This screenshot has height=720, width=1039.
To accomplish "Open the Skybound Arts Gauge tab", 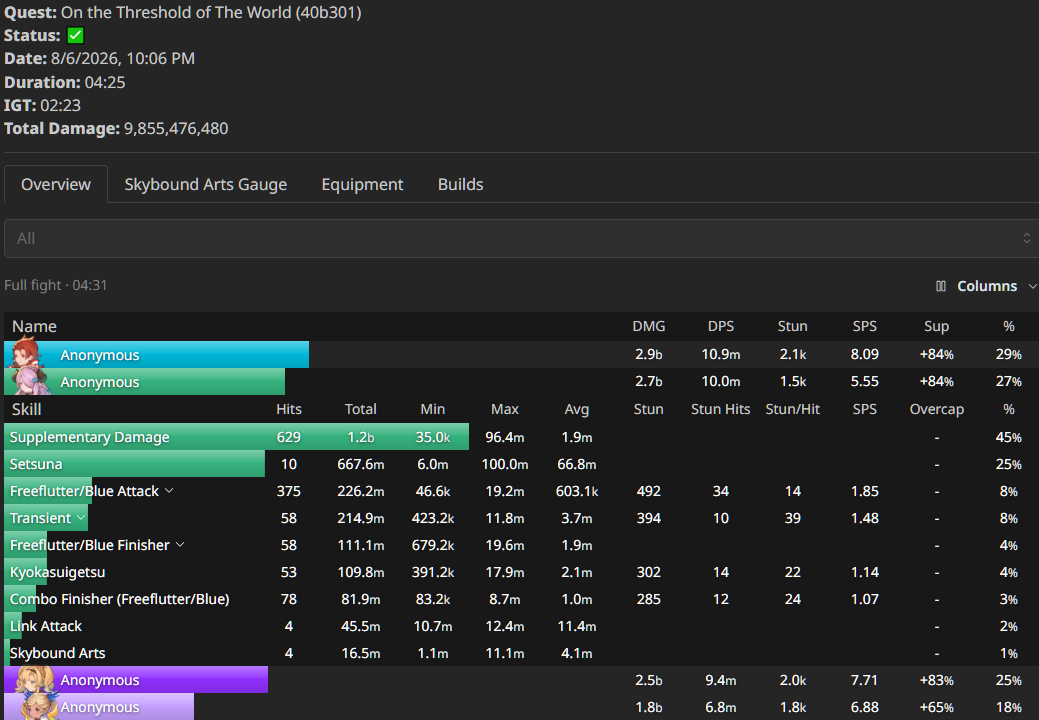I will [x=205, y=184].
